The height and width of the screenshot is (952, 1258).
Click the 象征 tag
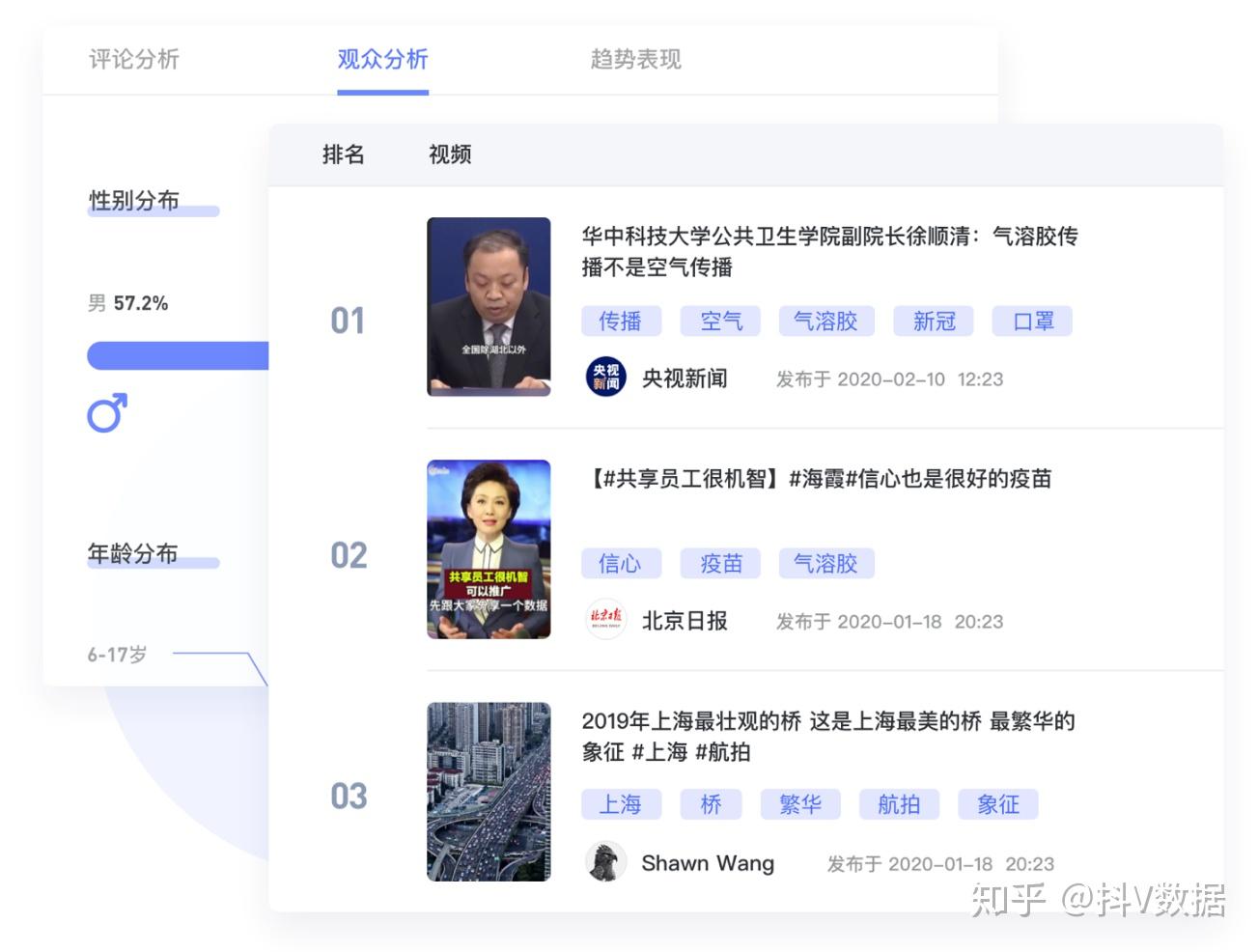998,804
